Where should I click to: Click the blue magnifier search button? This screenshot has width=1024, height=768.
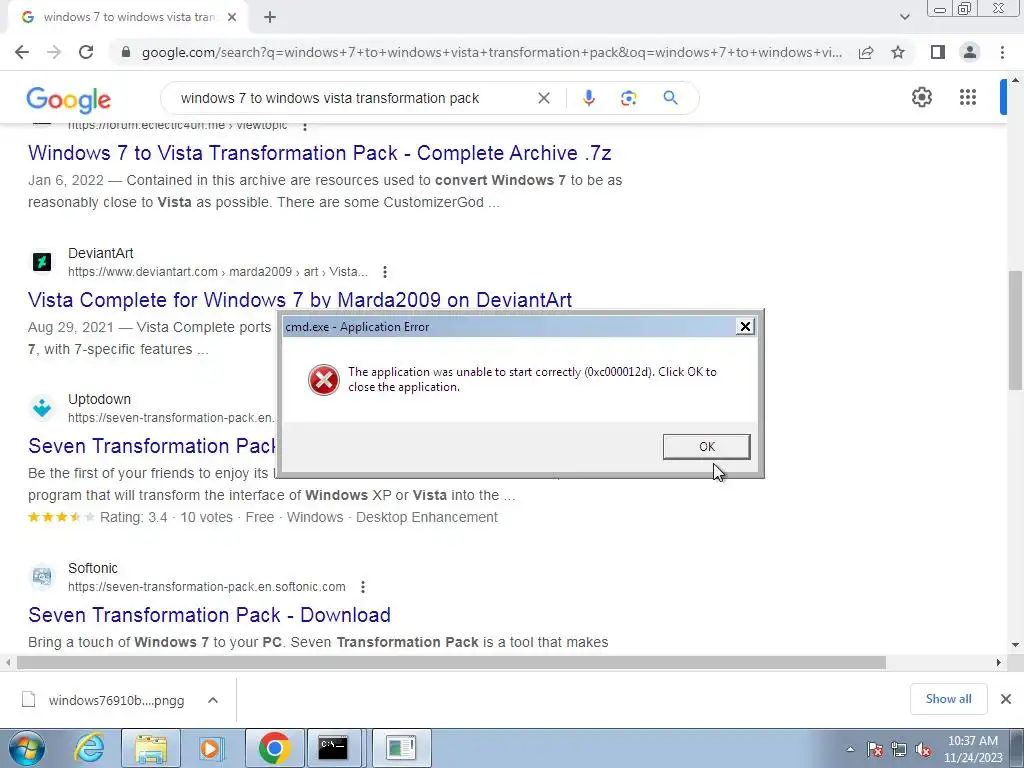pos(670,98)
